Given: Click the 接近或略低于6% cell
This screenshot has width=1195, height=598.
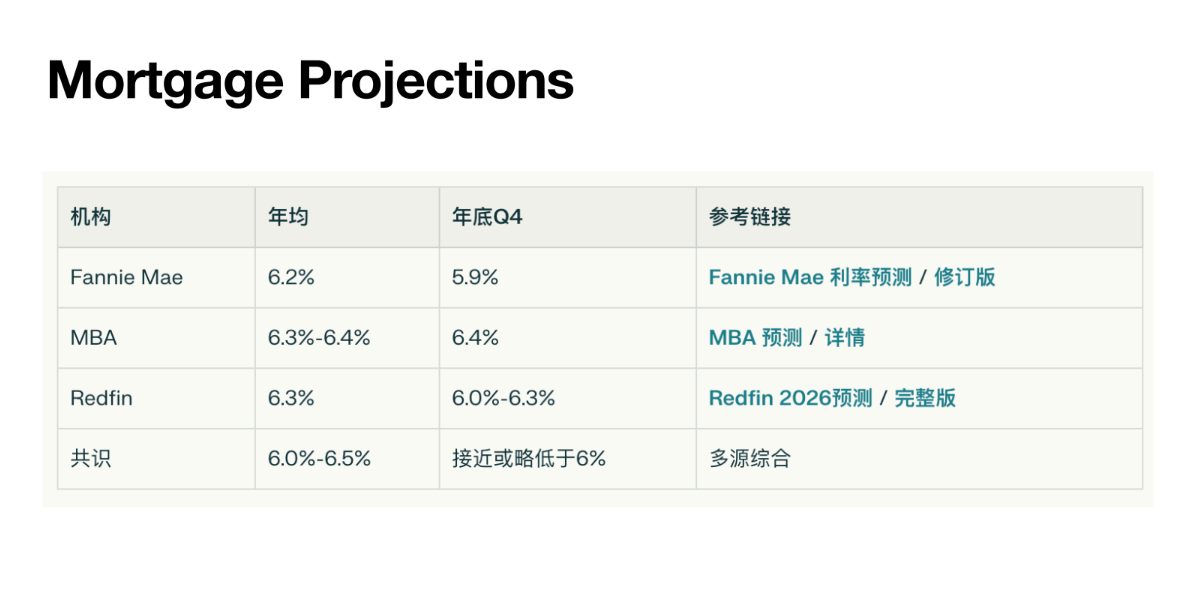Looking at the screenshot, I should [x=568, y=459].
